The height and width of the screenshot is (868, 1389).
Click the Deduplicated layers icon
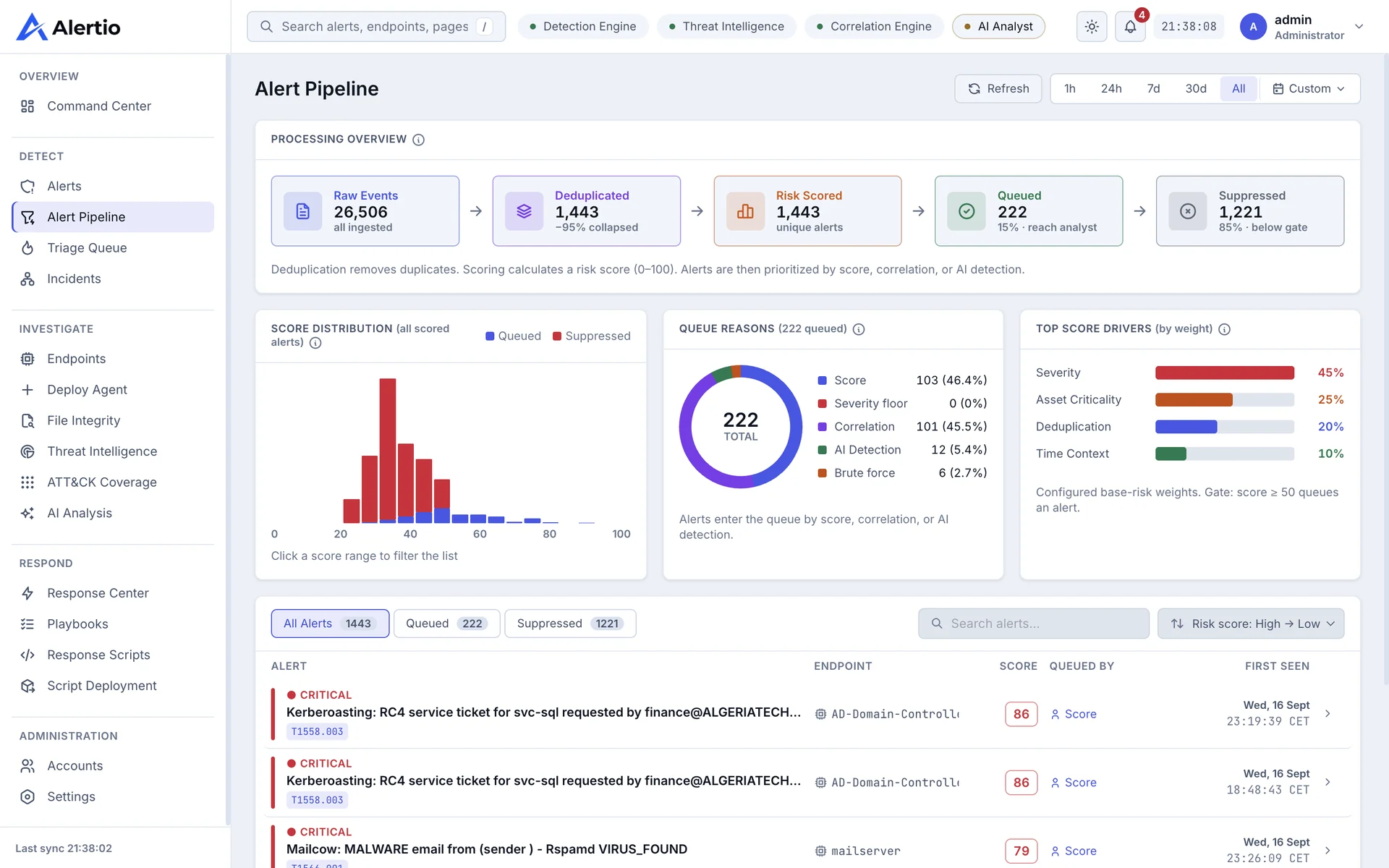click(x=524, y=211)
